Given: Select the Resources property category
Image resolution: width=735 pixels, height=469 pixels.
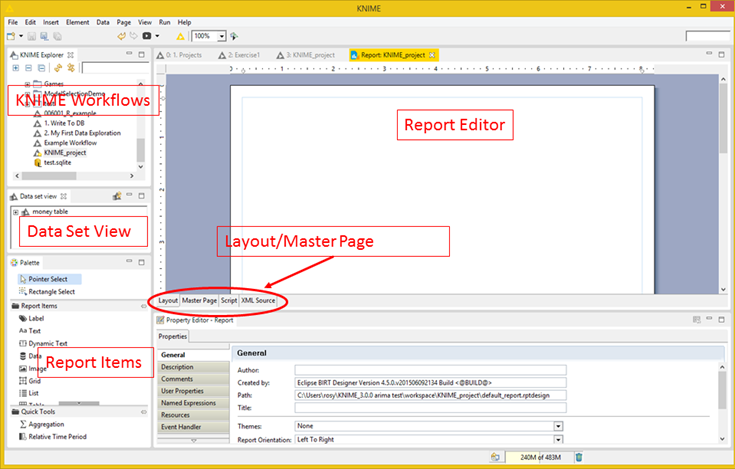Looking at the screenshot, I should [193, 415].
